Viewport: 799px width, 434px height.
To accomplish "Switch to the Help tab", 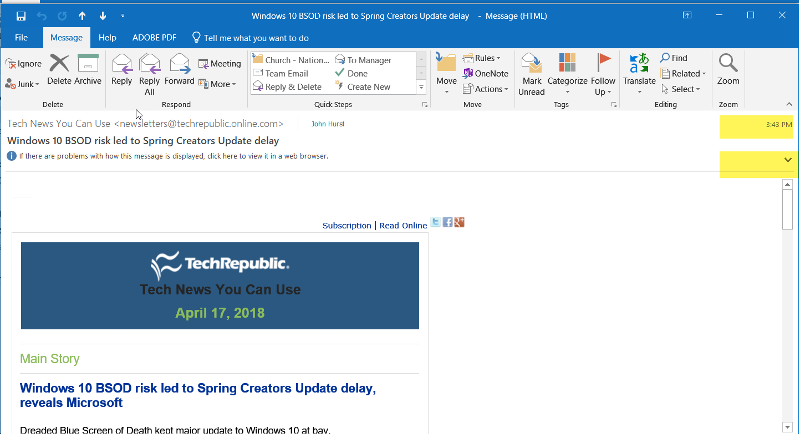I will [x=107, y=38].
